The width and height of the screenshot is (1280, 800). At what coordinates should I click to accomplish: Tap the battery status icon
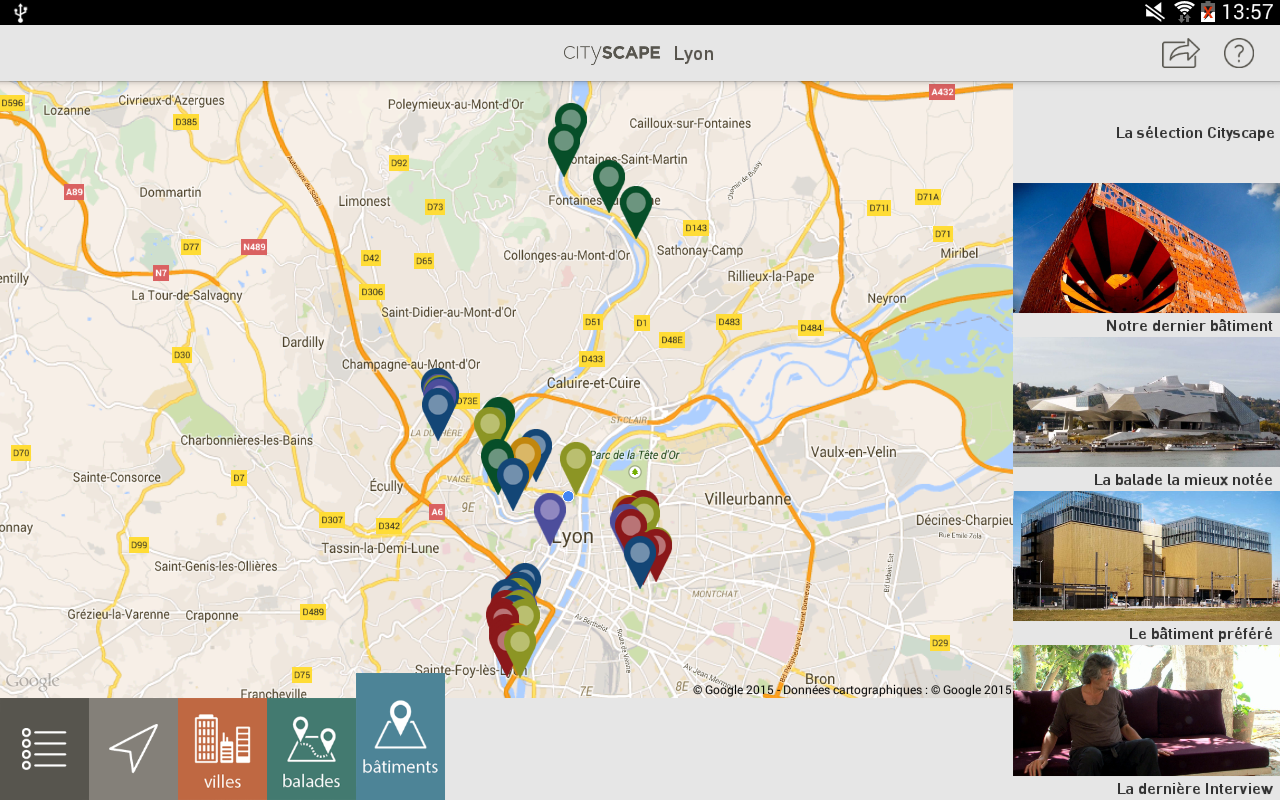coord(1208,12)
